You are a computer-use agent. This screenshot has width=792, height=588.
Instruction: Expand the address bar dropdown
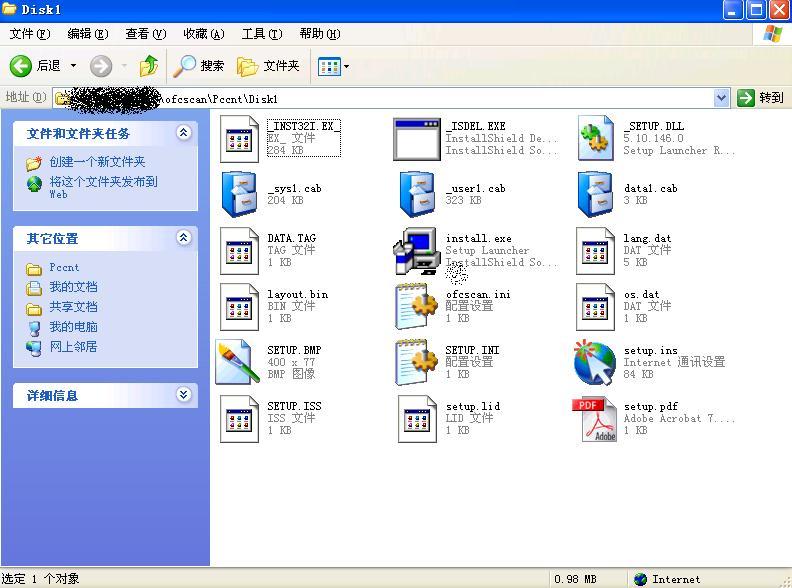pos(721,98)
